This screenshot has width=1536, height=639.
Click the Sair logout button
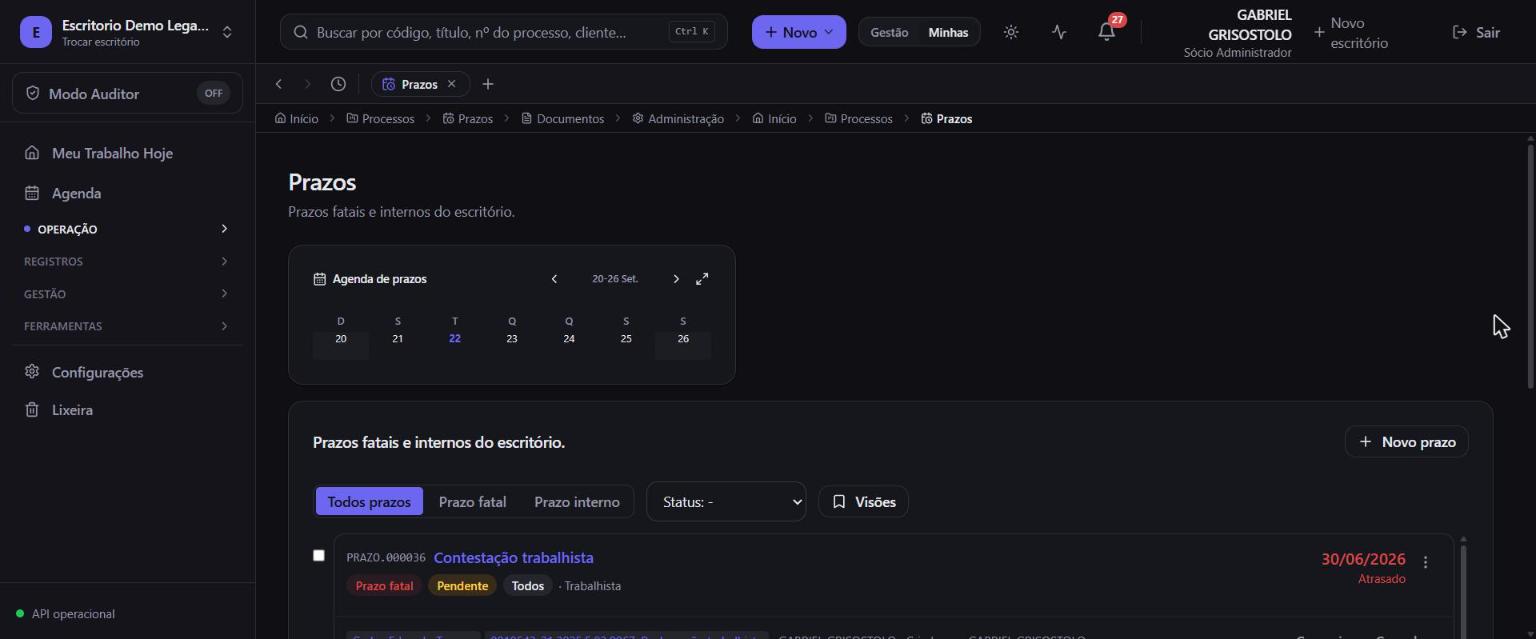(x=1476, y=32)
